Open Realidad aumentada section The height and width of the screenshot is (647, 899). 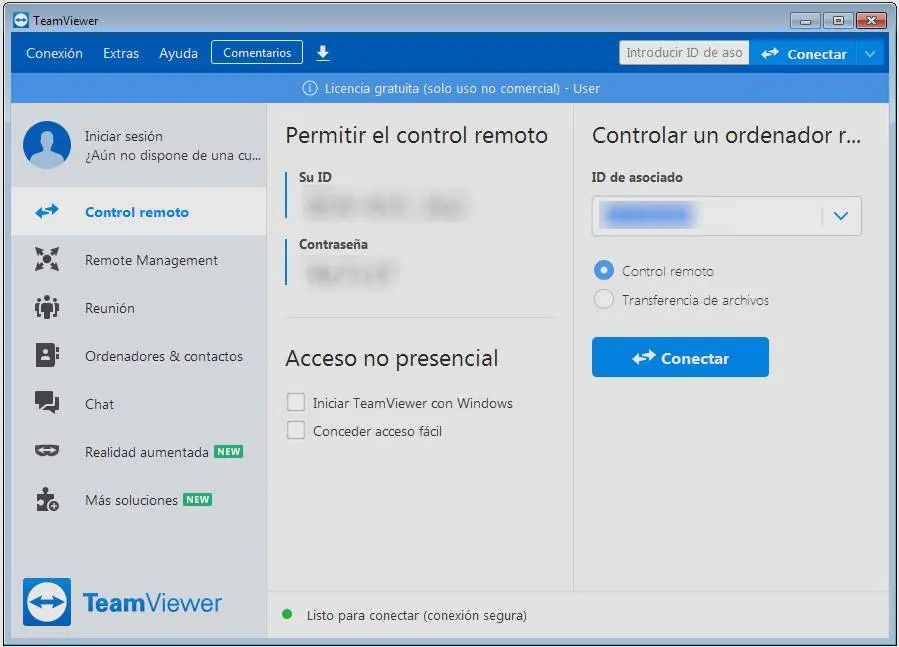[139, 452]
